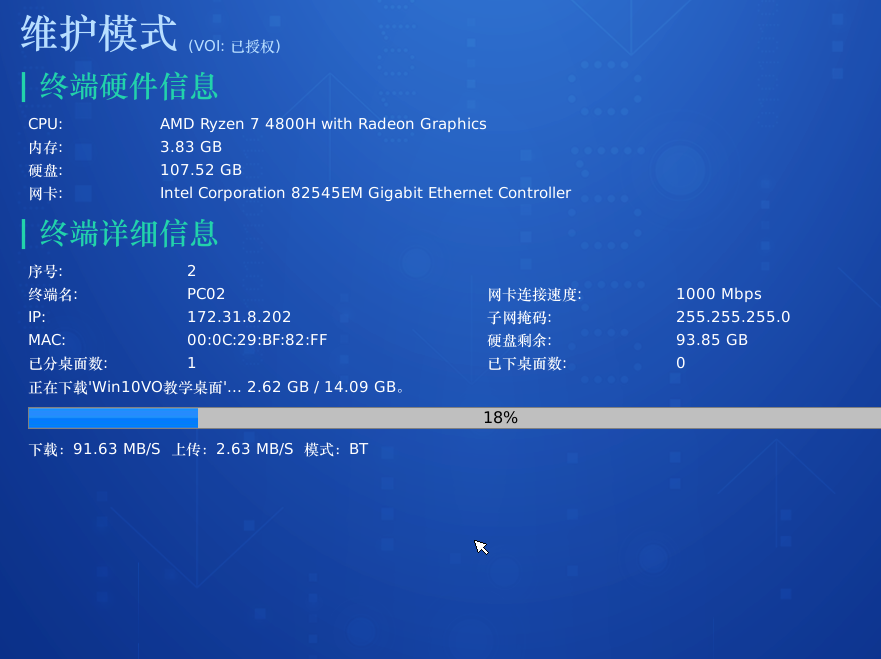Image resolution: width=881 pixels, height=659 pixels.
Task: Click the IP address 172.31.8.202
Action: 239,317
